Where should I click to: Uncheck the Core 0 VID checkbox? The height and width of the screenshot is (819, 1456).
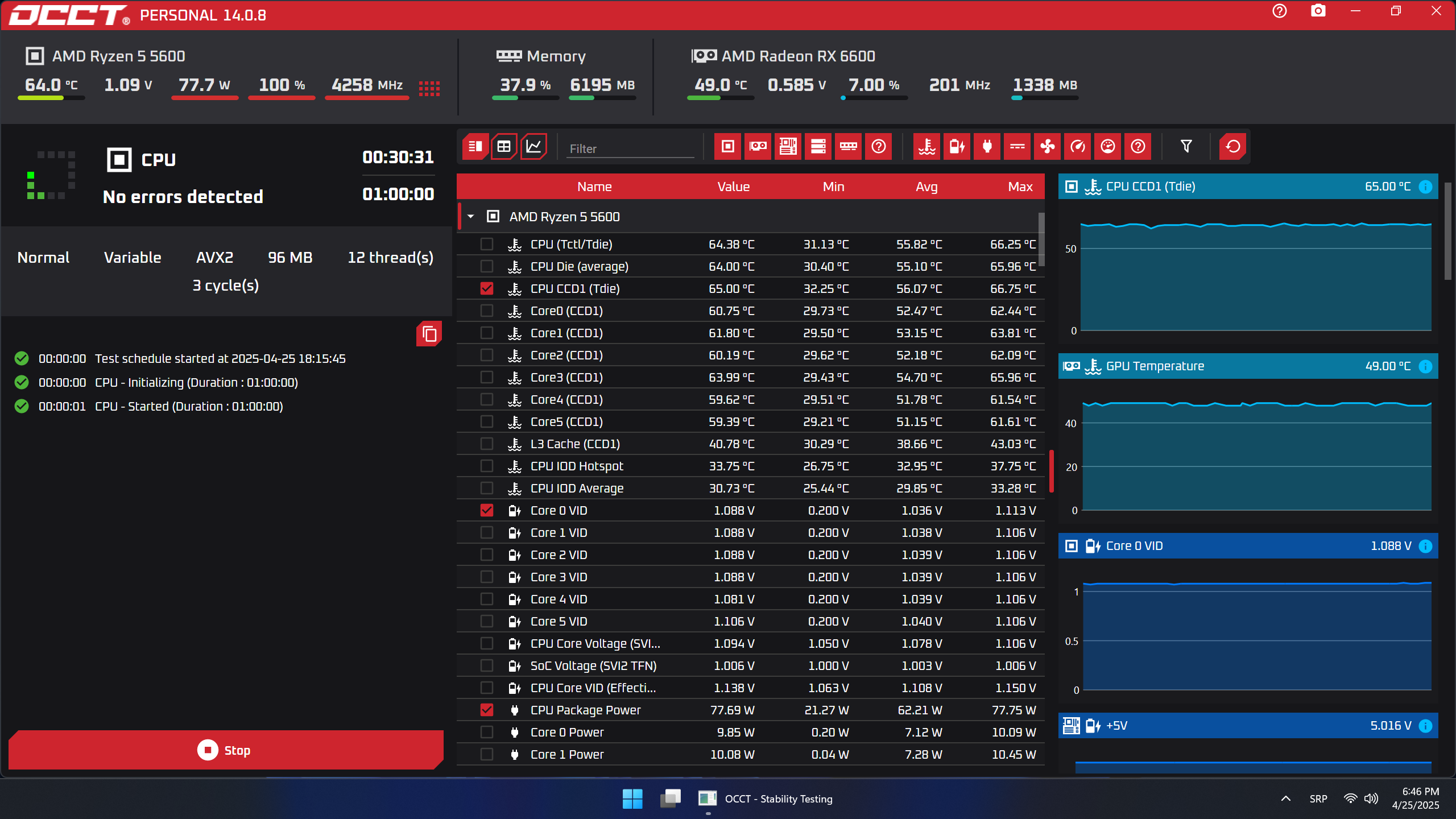point(487,510)
